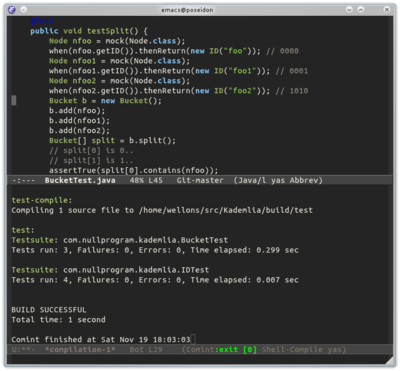The image size is (400, 371).
Task: Click the line Node nfoo1 = mock(Node.class);
Action: (x=119, y=61)
